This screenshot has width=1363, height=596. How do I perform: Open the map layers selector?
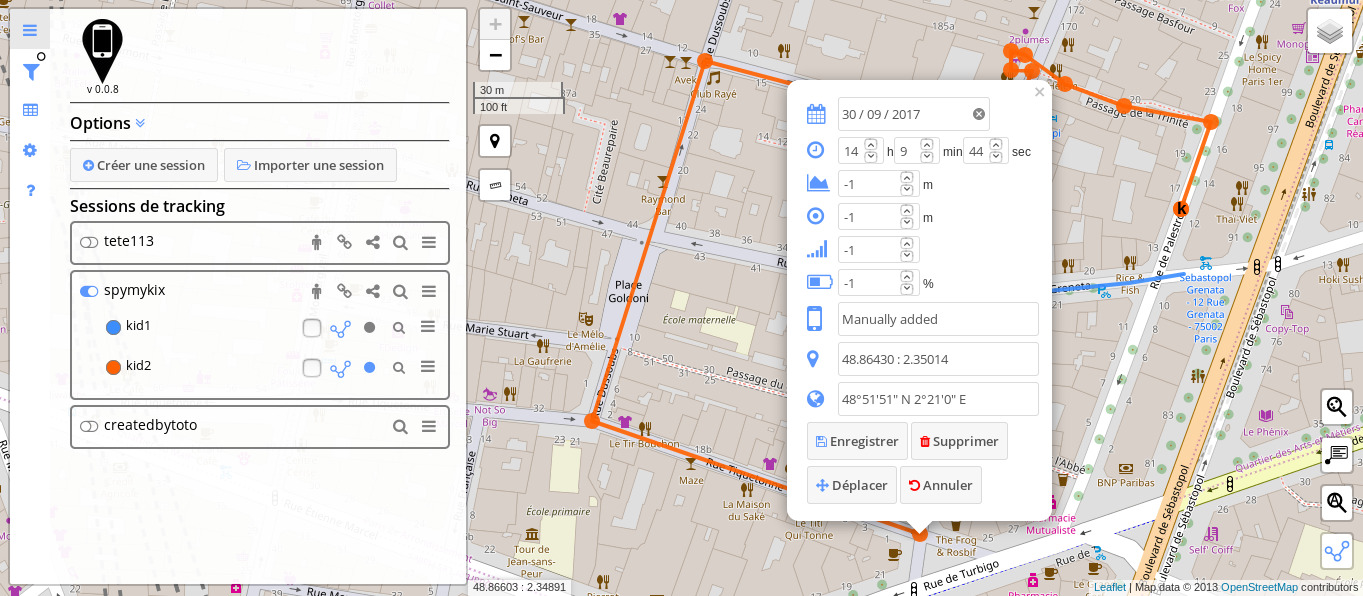(1330, 32)
